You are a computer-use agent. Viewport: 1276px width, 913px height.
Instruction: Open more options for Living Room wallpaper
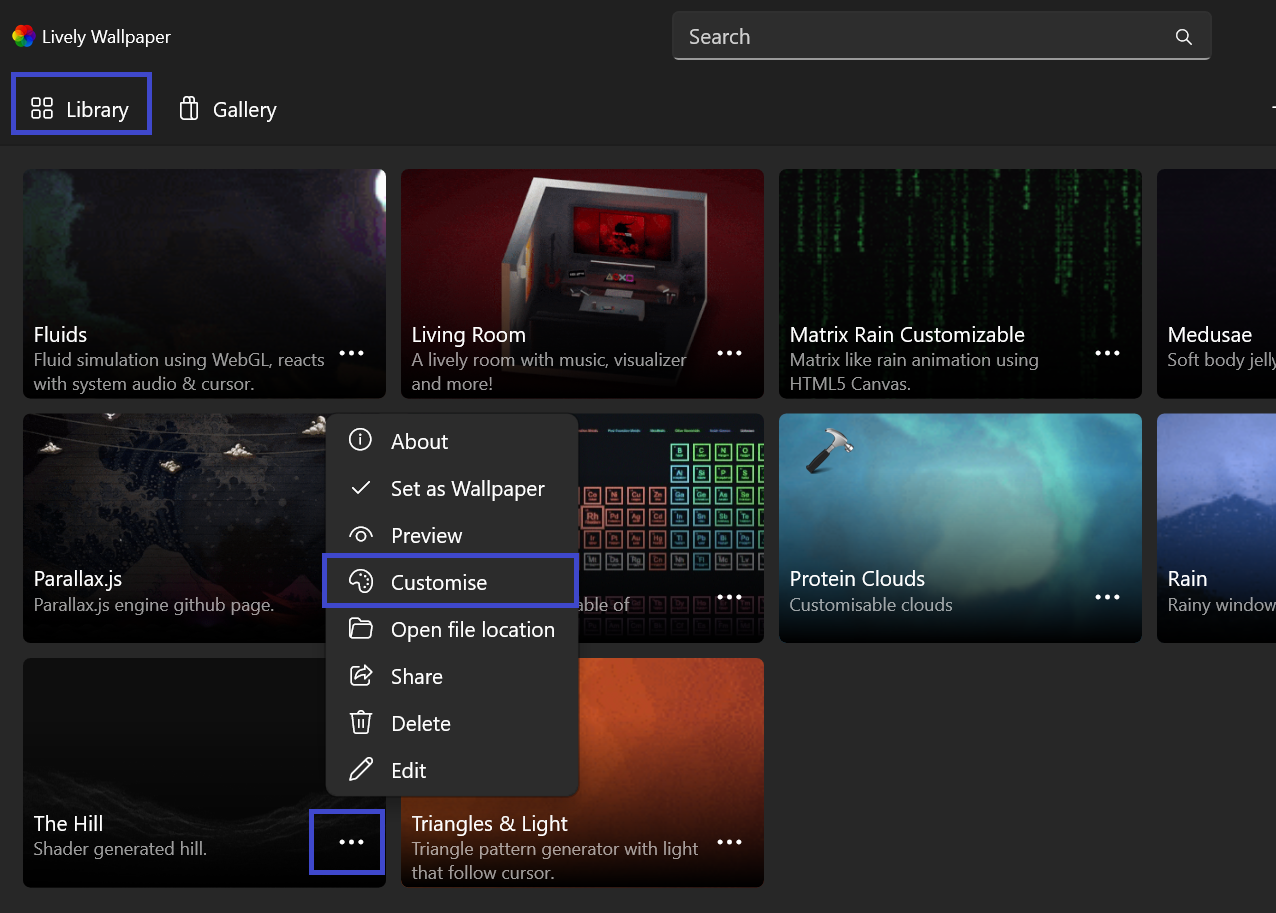[729, 353]
